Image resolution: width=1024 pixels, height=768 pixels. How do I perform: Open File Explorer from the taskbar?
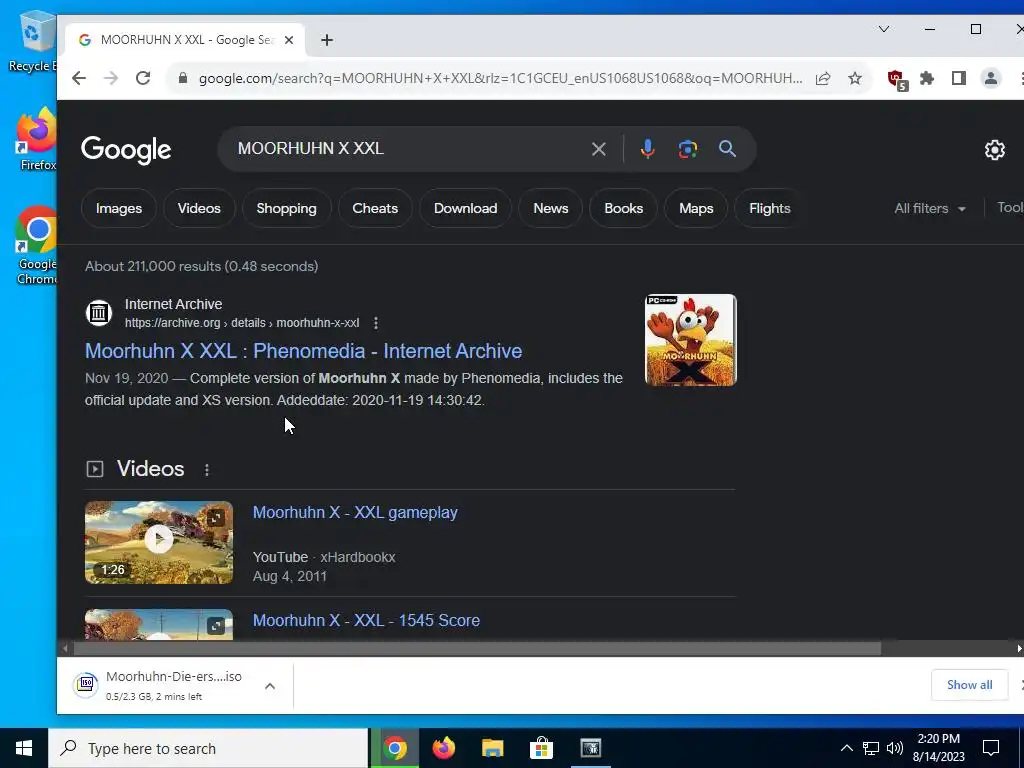pyautogui.click(x=492, y=748)
